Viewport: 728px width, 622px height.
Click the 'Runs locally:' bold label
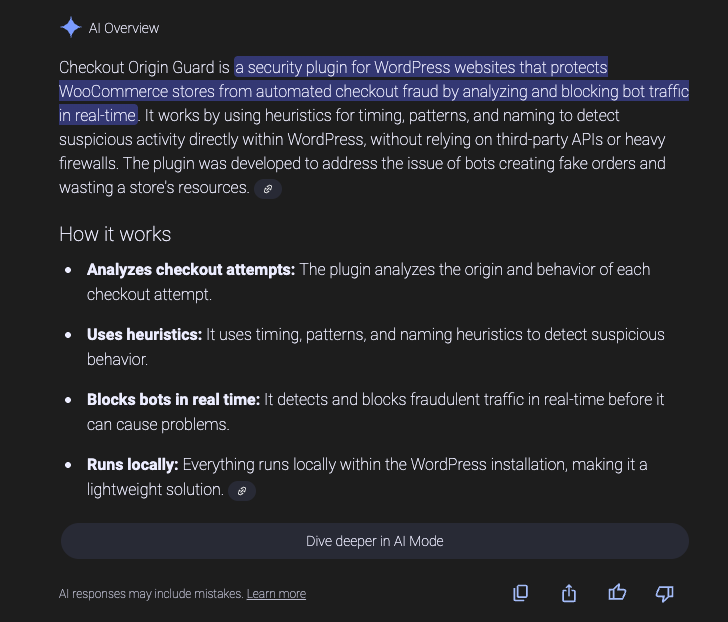tap(132, 465)
